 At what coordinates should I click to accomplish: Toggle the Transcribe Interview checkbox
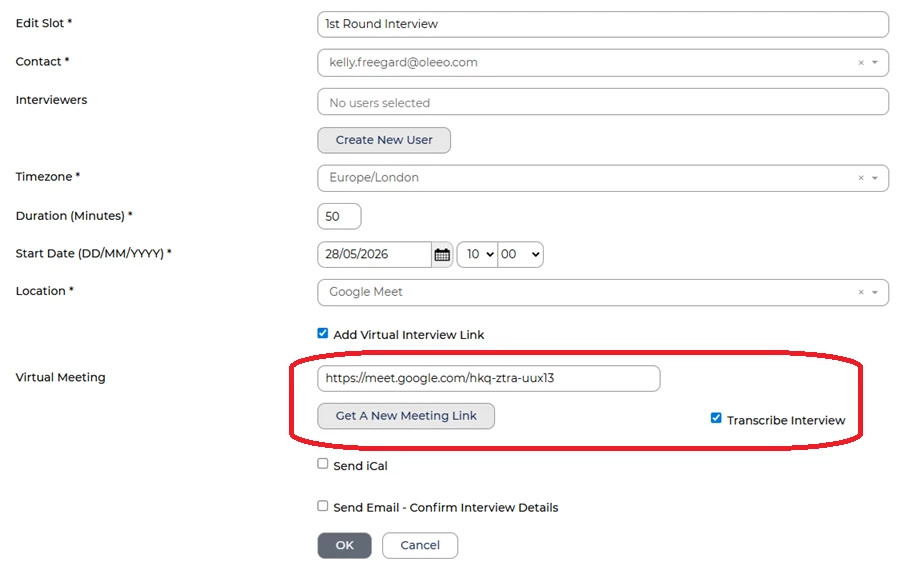716,418
